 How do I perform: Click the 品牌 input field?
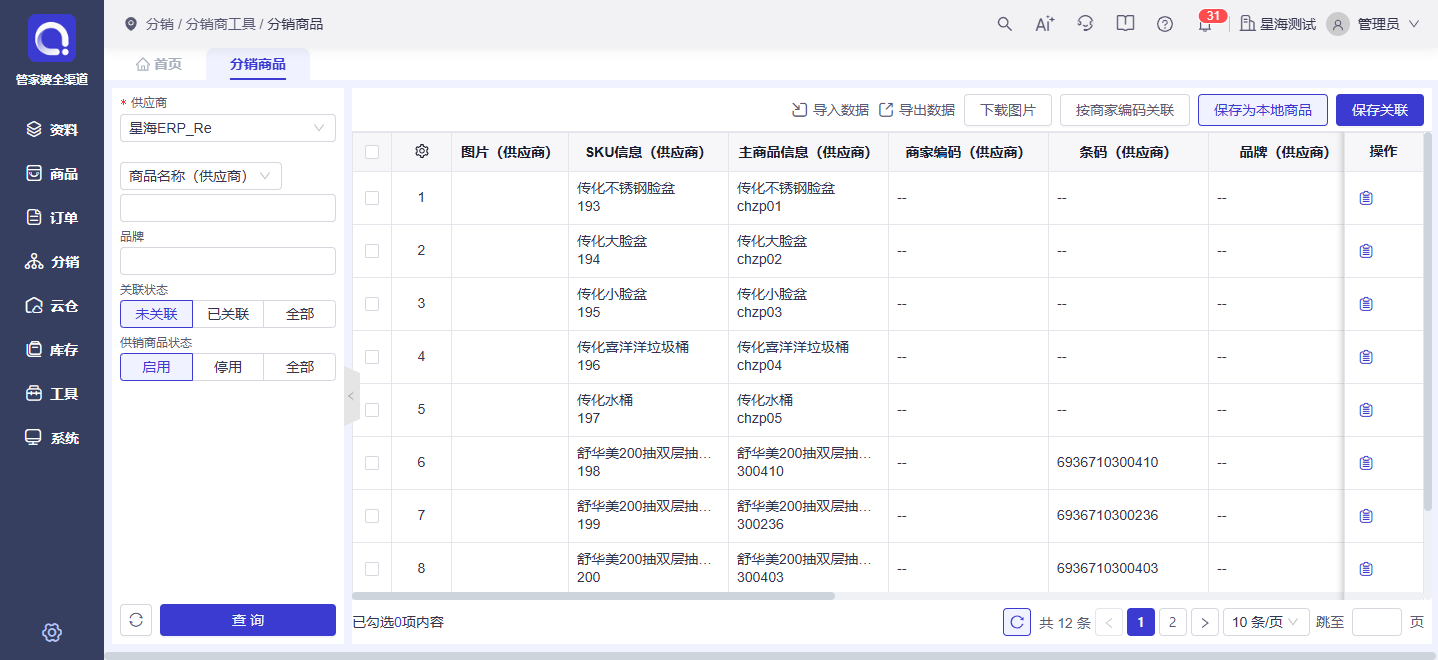pos(228,261)
